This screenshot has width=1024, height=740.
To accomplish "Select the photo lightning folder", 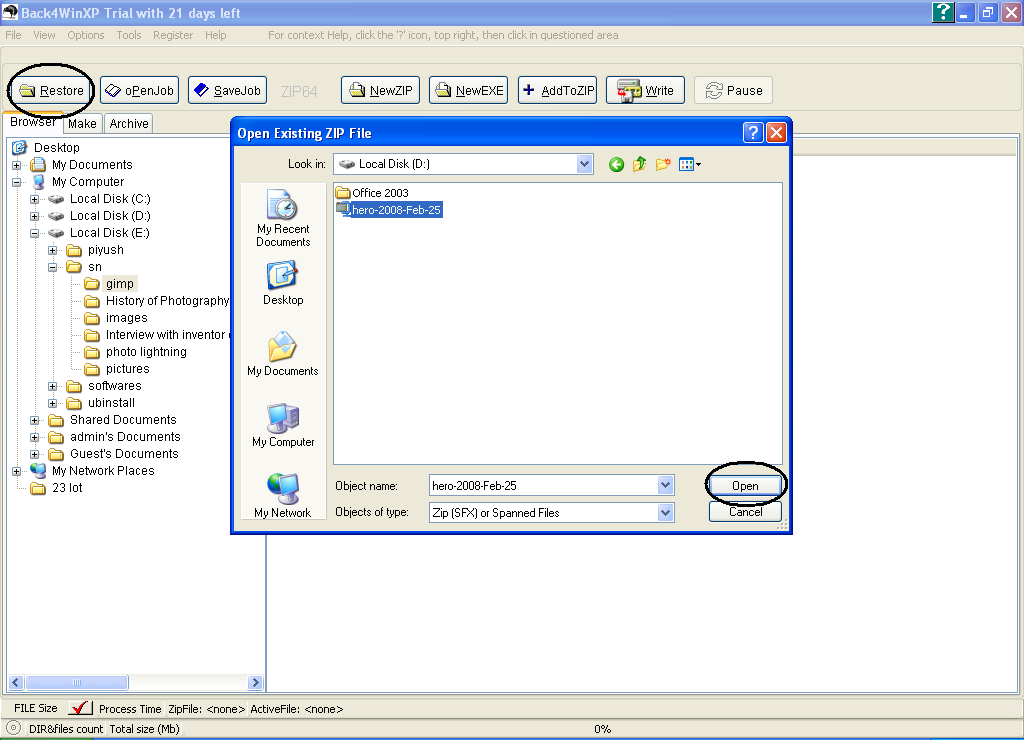I will point(146,351).
